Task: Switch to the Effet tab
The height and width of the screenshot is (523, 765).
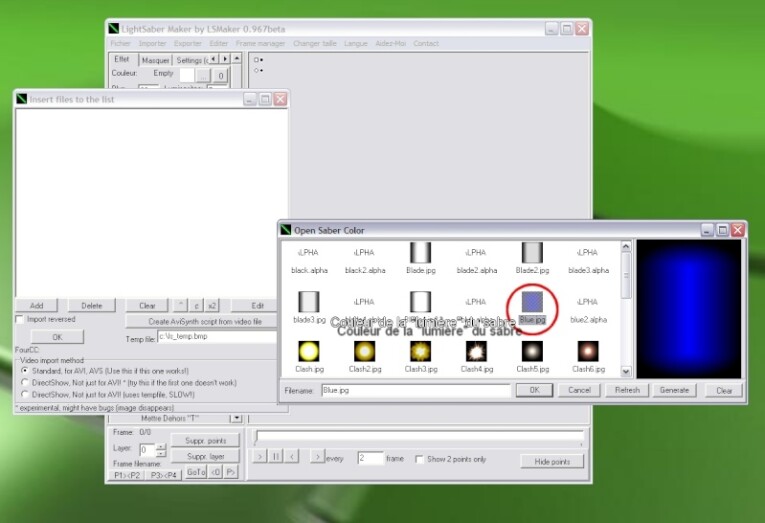Action: pyautogui.click(x=122, y=59)
